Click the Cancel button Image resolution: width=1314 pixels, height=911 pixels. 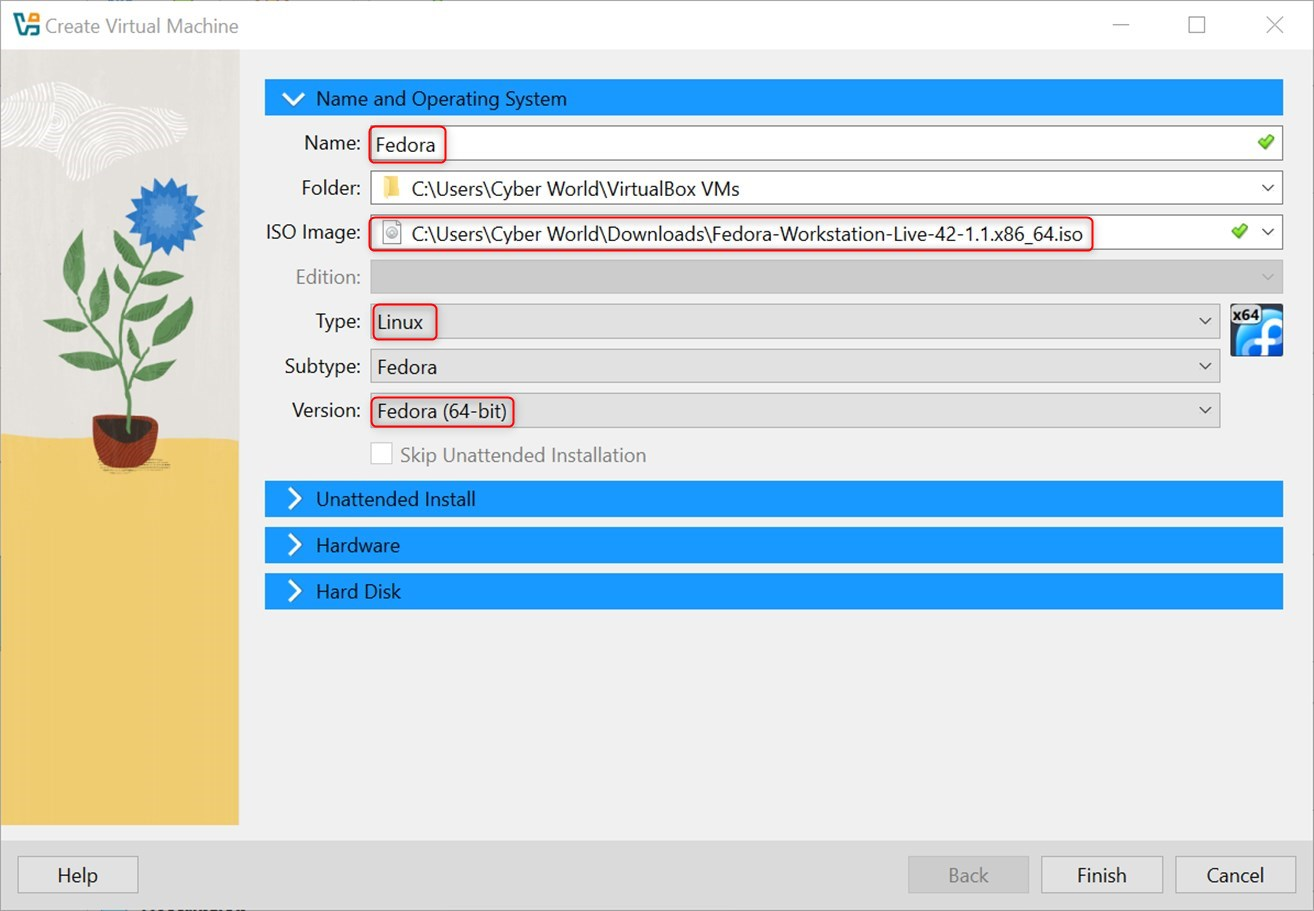pyautogui.click(x=1235, y=875)
